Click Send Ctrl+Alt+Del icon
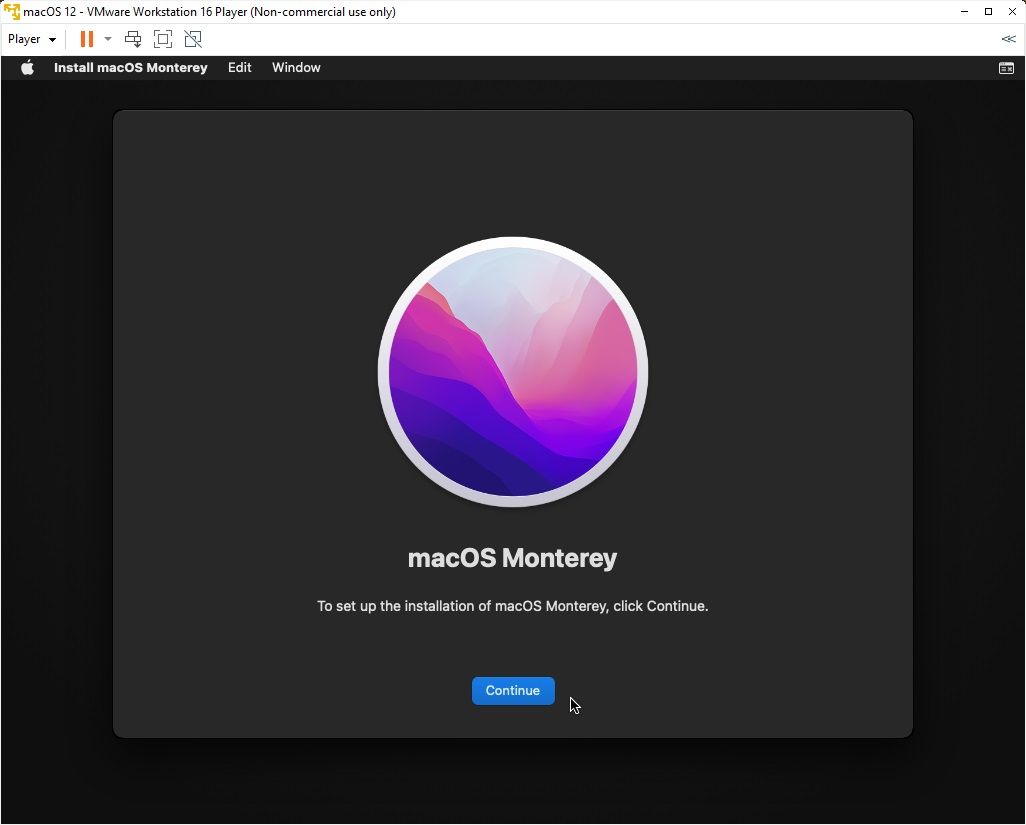This screenshot has width=1026, height=825. (133, 39)
